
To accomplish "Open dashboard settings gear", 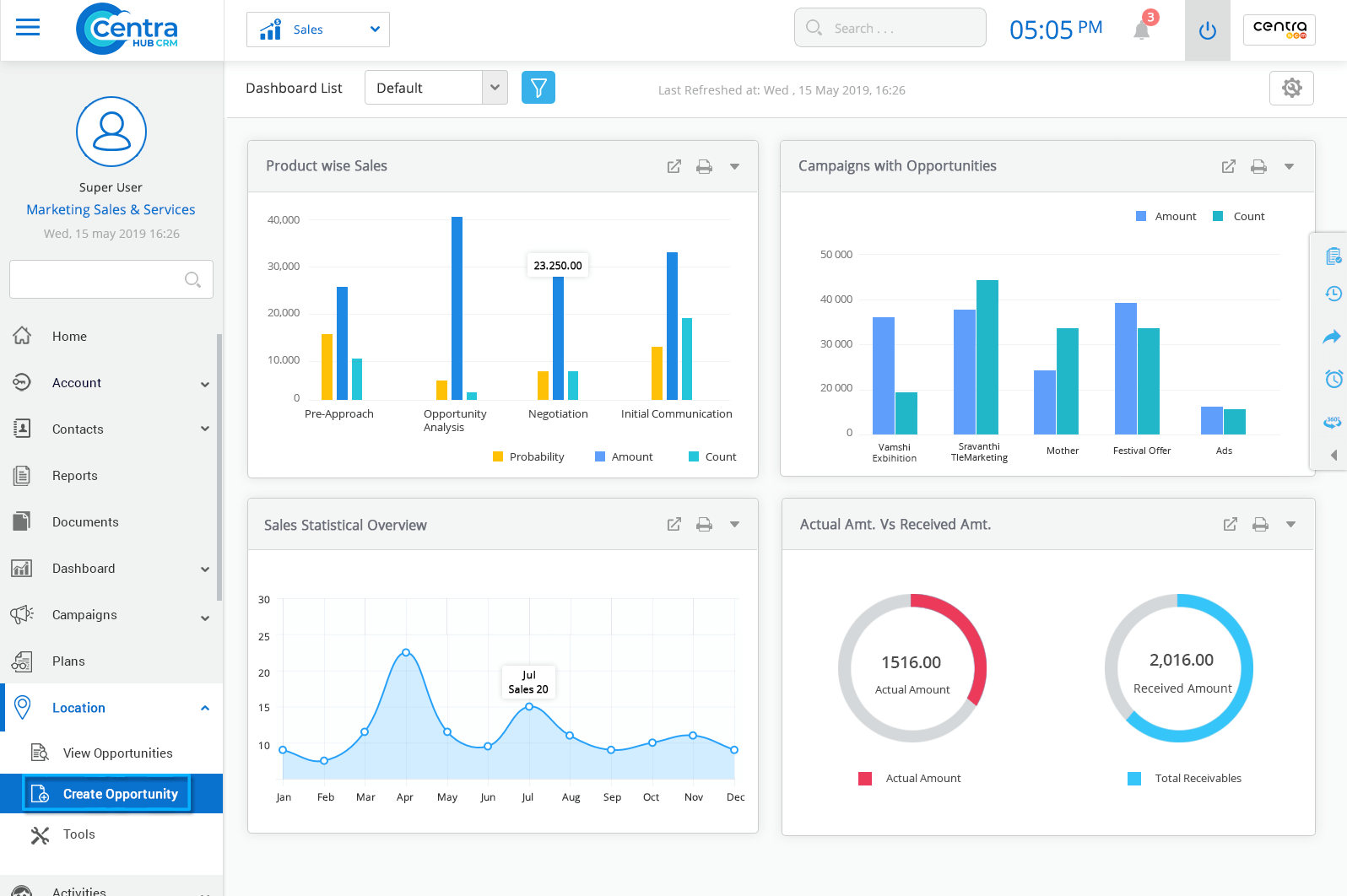I will click(1291, 88).
